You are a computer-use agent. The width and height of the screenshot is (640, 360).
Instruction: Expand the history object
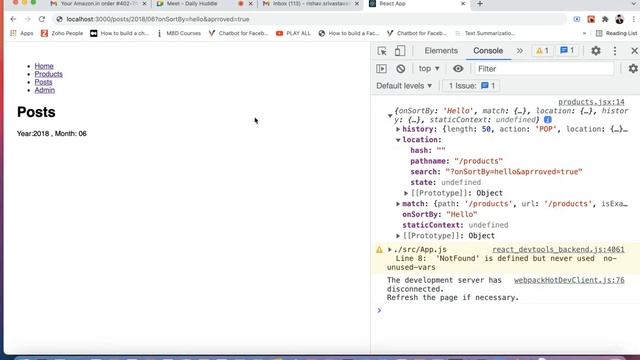click(x=398, y=129)
